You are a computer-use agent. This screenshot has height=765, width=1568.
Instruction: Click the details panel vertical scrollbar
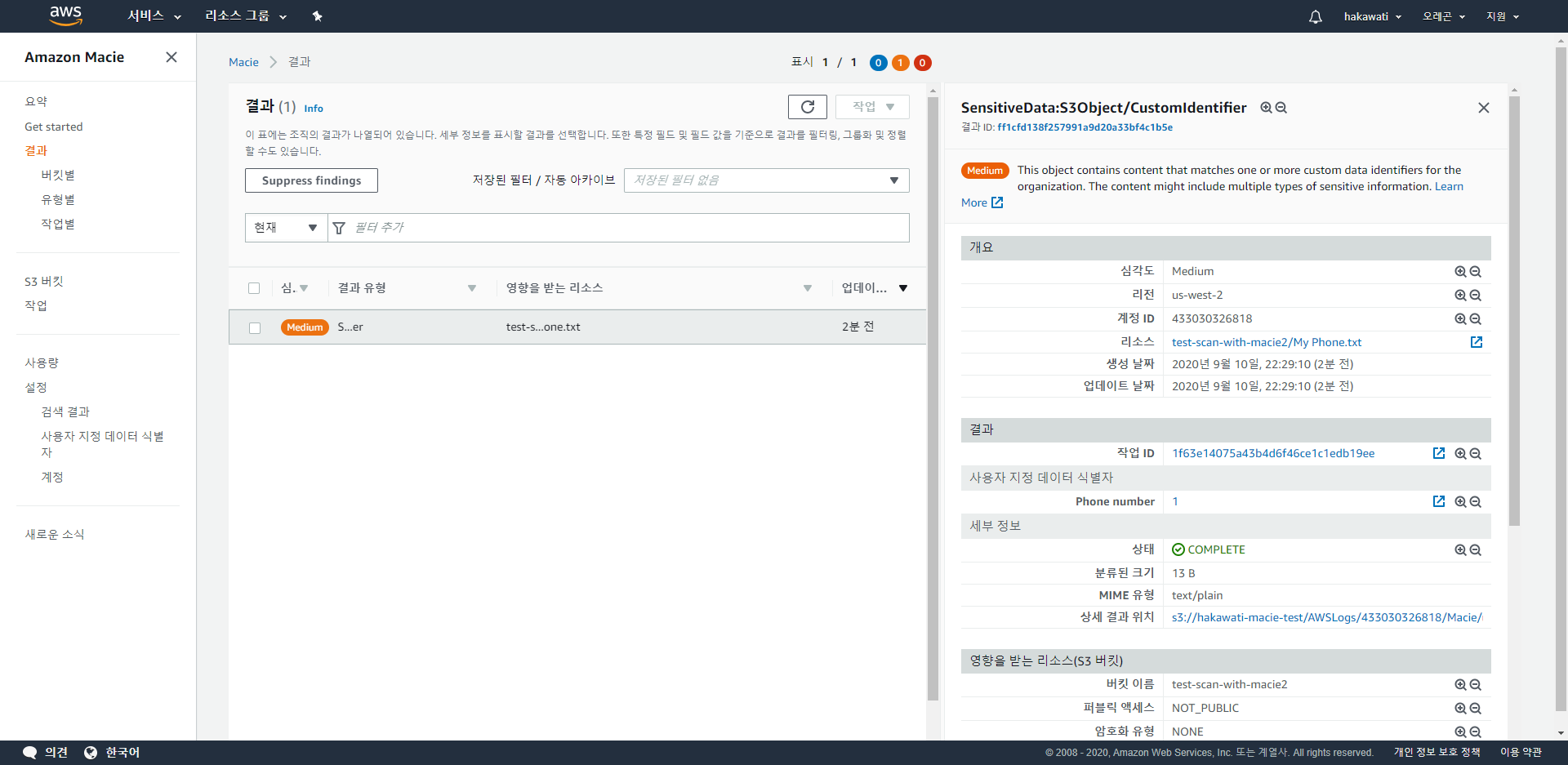(1514, 310)
